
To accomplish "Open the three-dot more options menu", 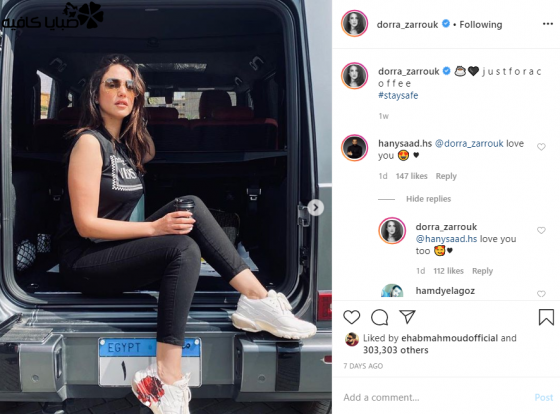I will pos(548,24).
